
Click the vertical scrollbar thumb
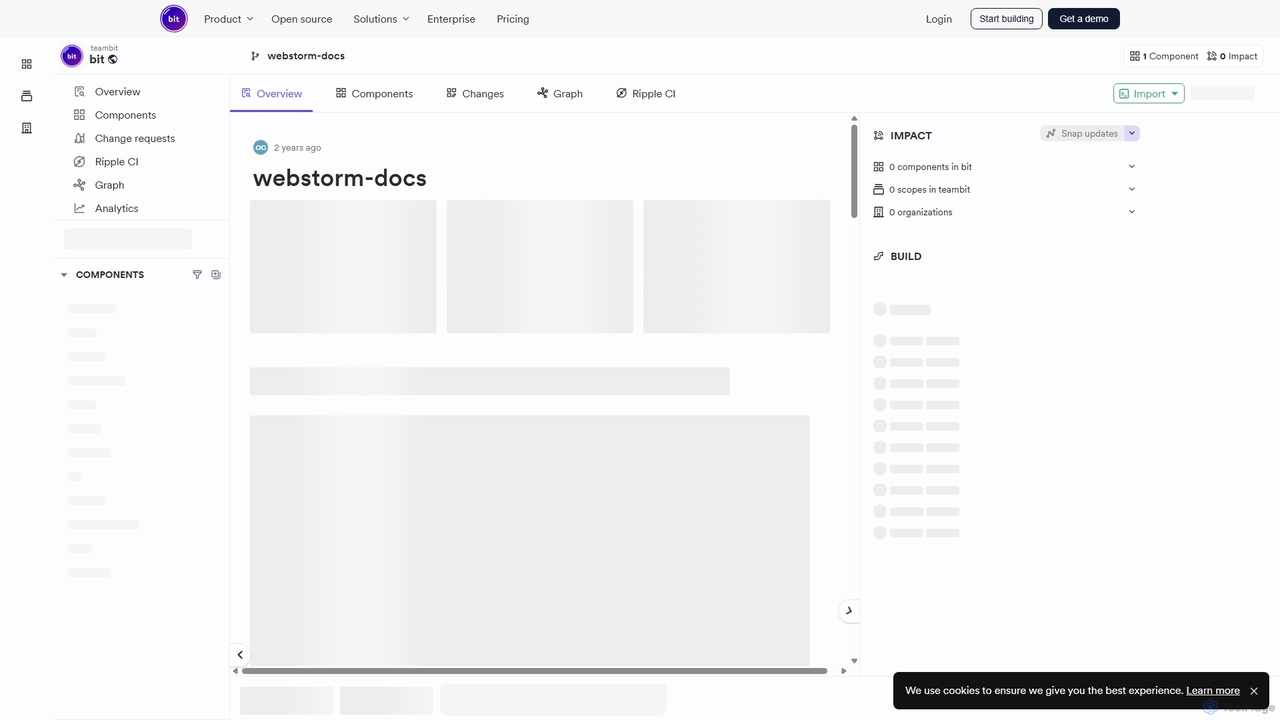pyautogui.click(x=854, y=170)
